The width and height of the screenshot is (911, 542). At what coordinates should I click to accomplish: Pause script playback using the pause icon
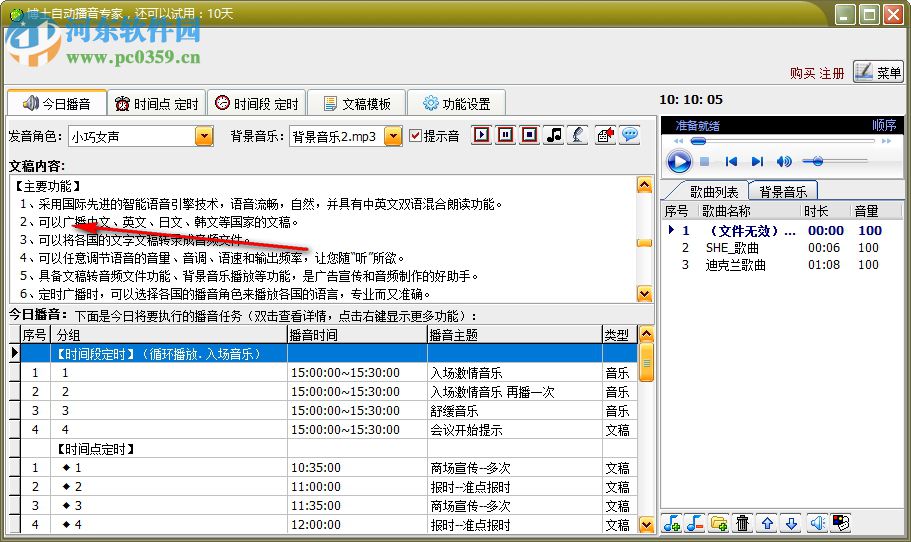pyautogui.click(x=505, y=135)
